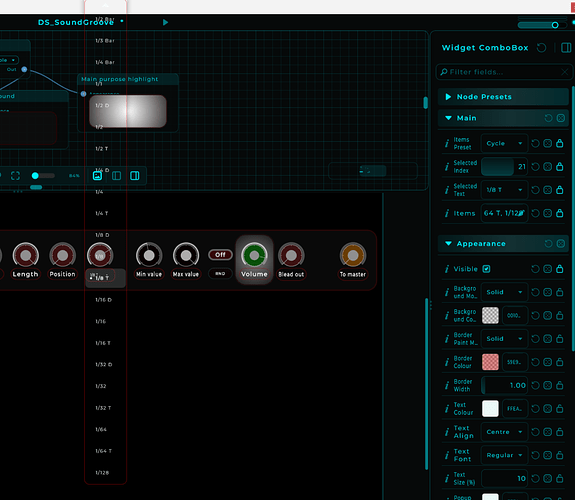Select the image preview view icon
This screenshot has height=500, width=575.
[98, 176]
